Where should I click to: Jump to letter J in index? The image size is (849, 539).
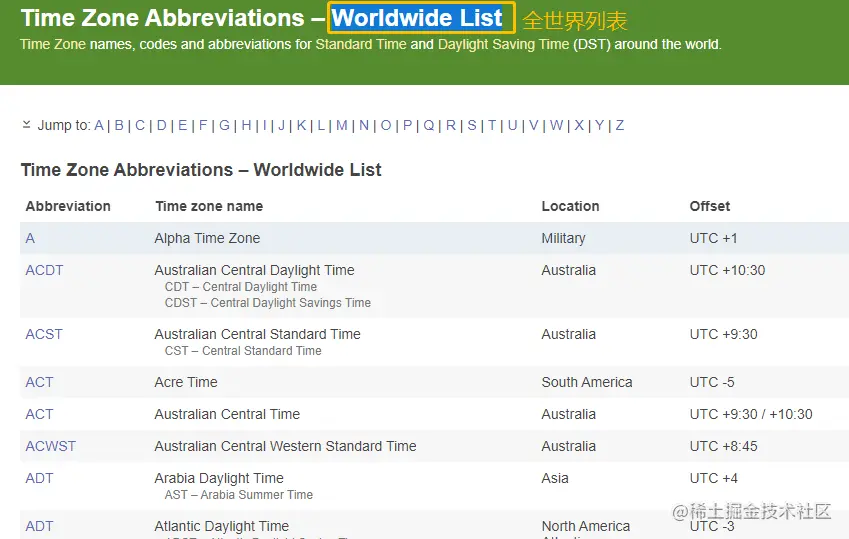(x=281, y=126)
